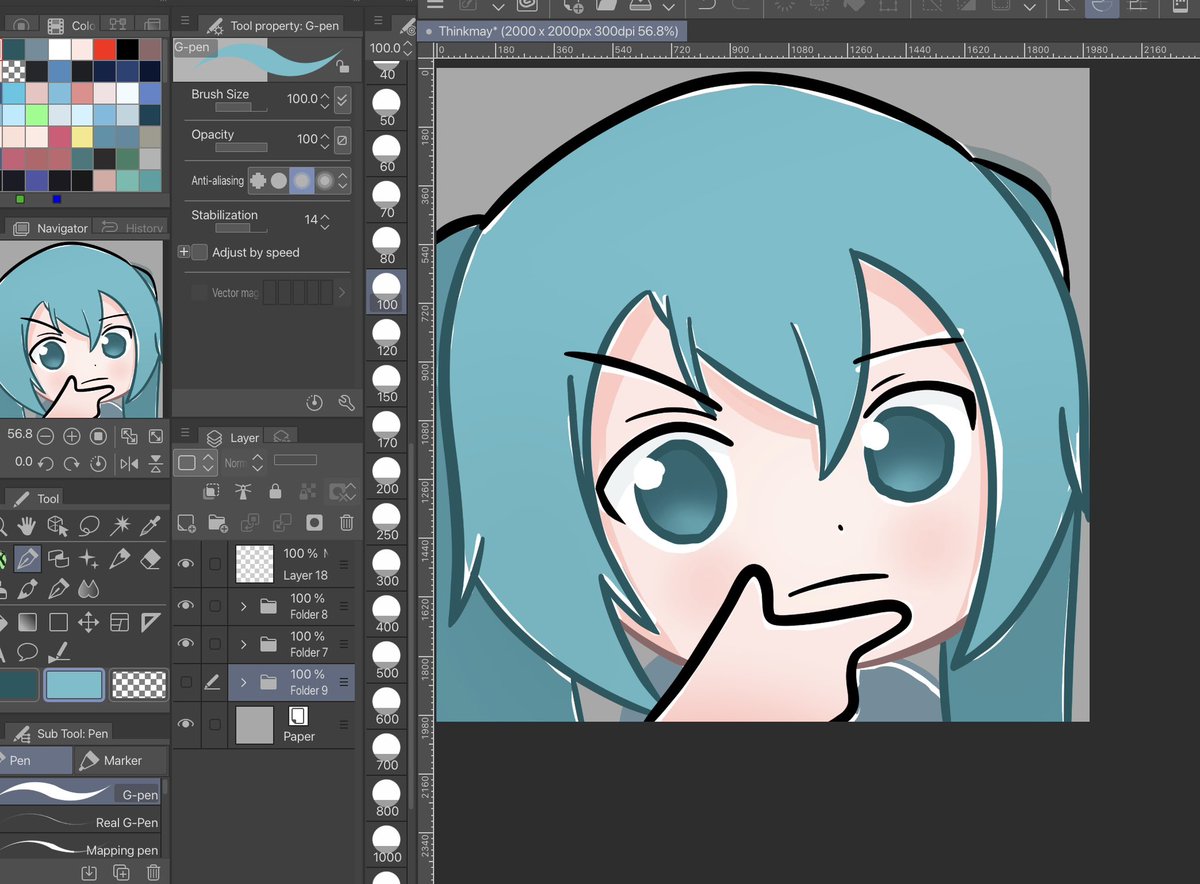Screen dimensions: 1200x884
Task: Rotate the canvas left in Navigator
Action: [x=46, y=463]
